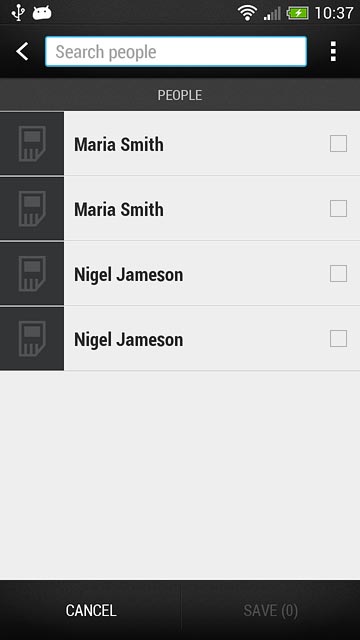This screenshot has width=360, height=640.
Task: Check the second Maria Smith checkbox
Action: tap(338, 209)
